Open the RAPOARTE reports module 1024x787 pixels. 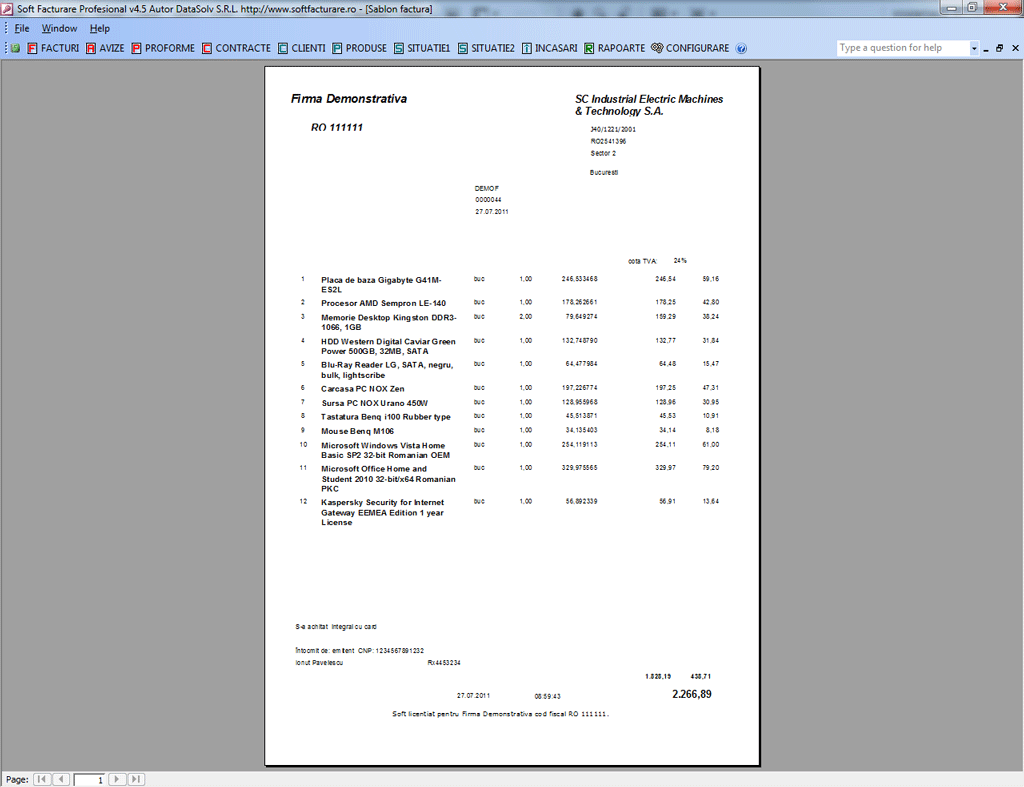(615, 48)
